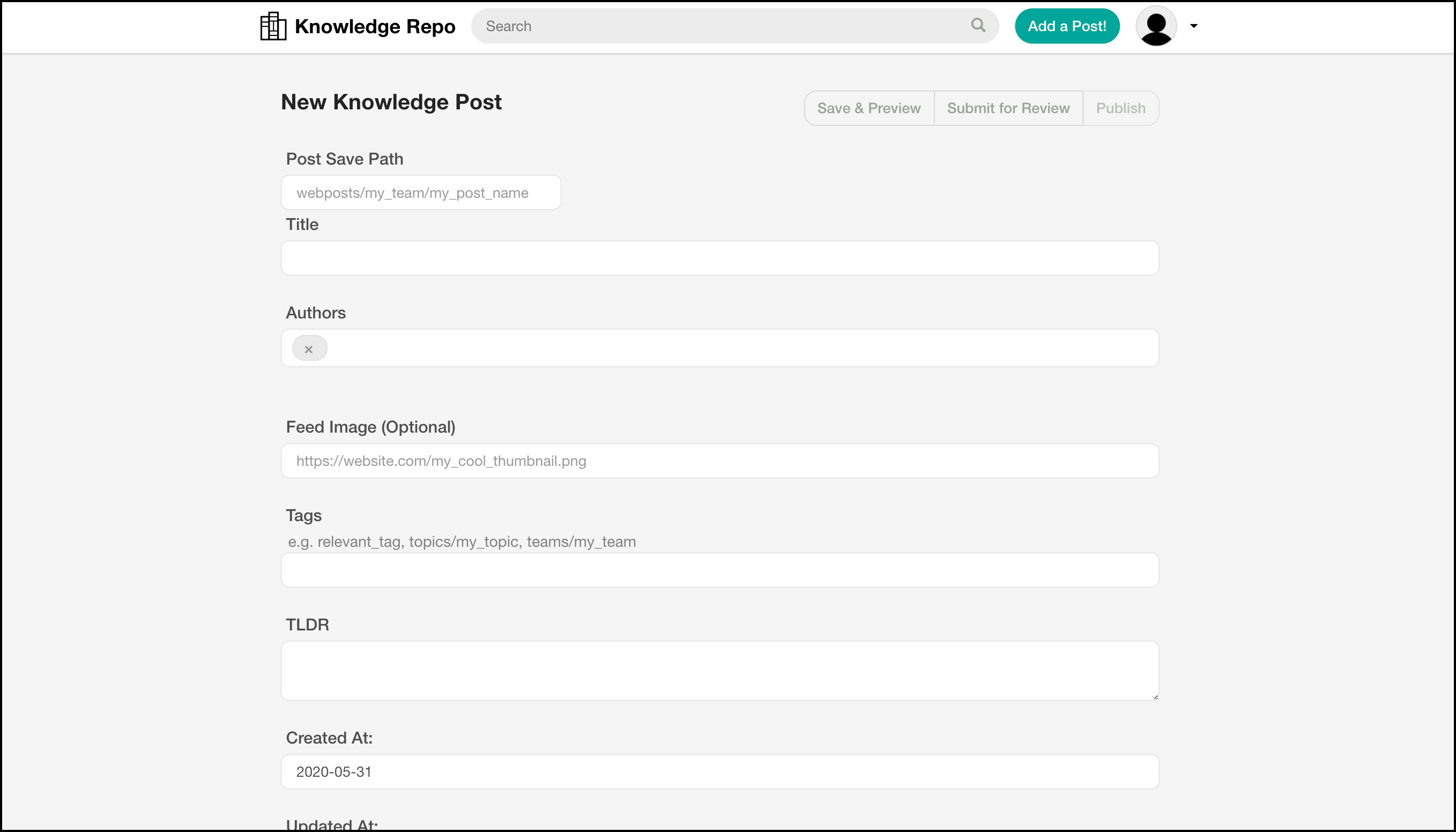Image resolution: width=1456 pixels, height=832 pixels.
Task: Click the Tags input field
Action: click(719, 570)
